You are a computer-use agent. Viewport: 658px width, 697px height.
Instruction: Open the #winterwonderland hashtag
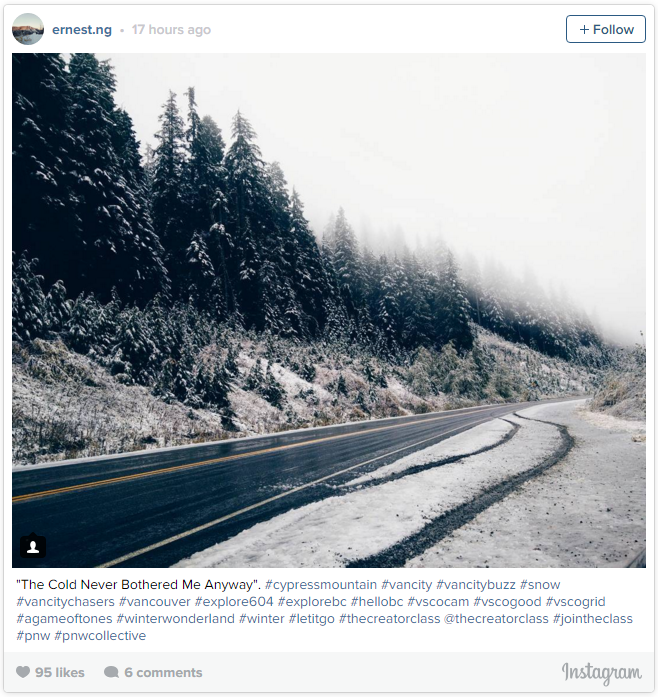[176, 618]
